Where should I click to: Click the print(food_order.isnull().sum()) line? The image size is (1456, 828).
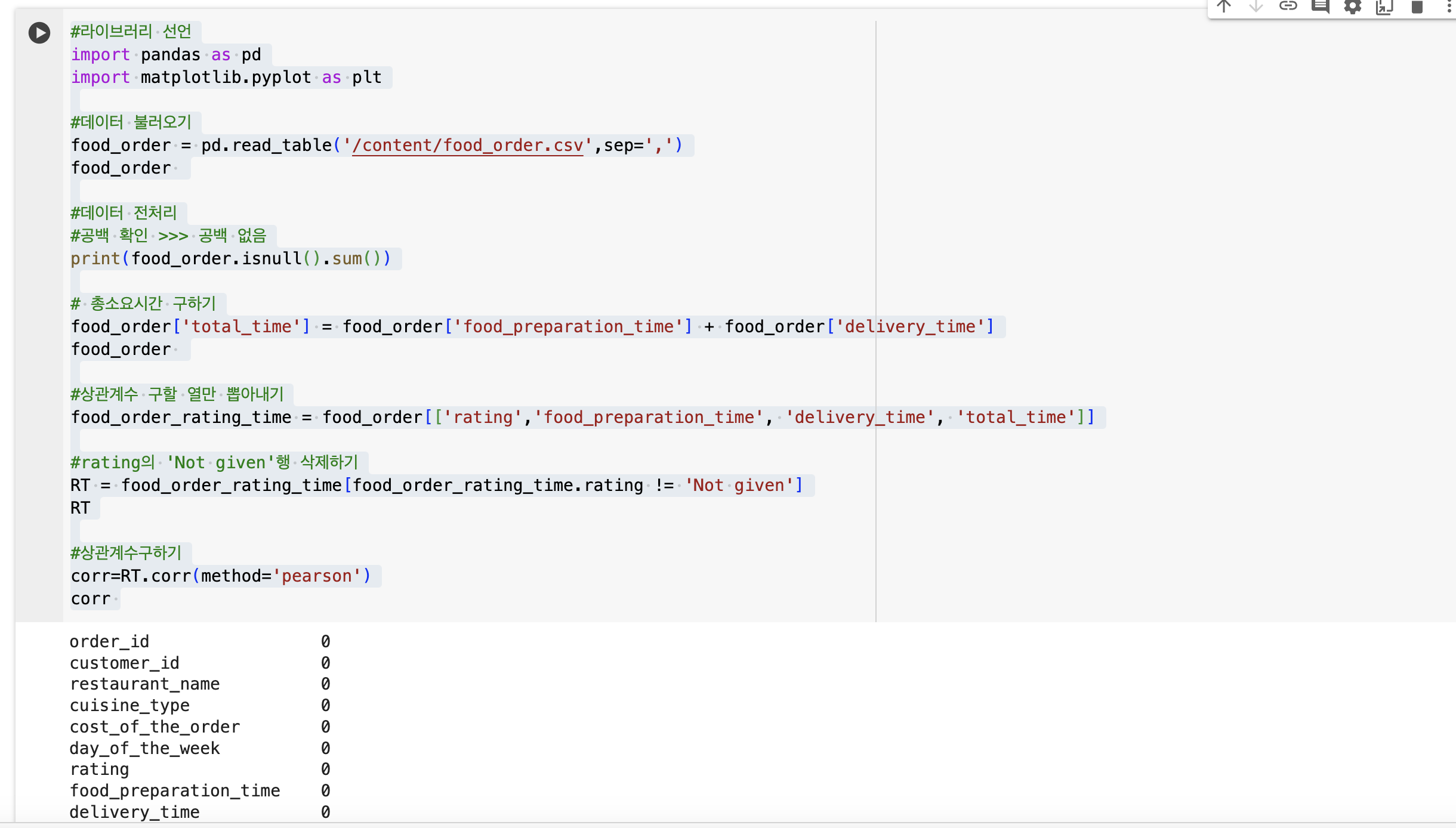click(x=231, y=259)
